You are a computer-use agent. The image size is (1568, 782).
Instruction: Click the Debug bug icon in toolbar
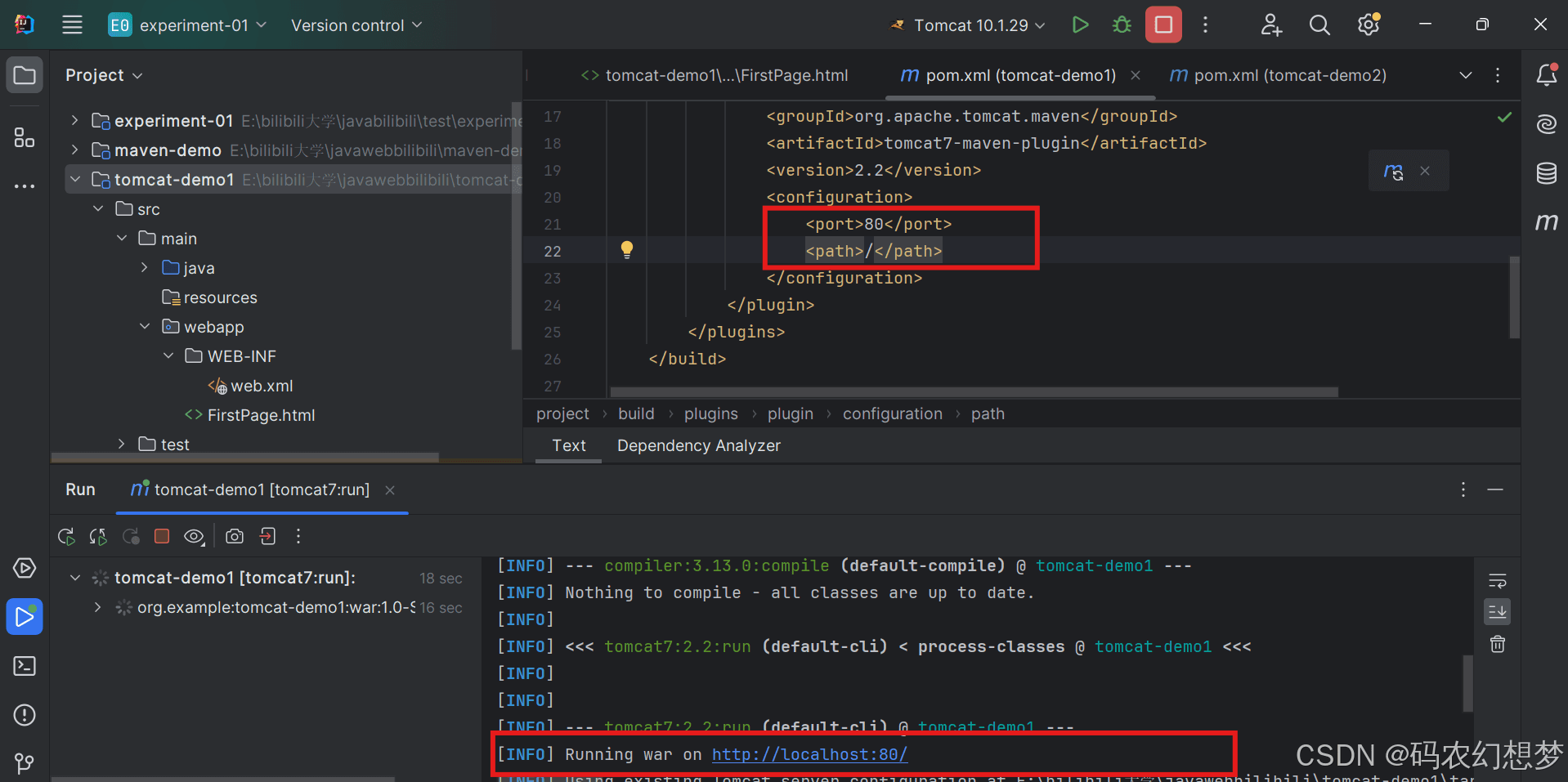point(1122,25)
